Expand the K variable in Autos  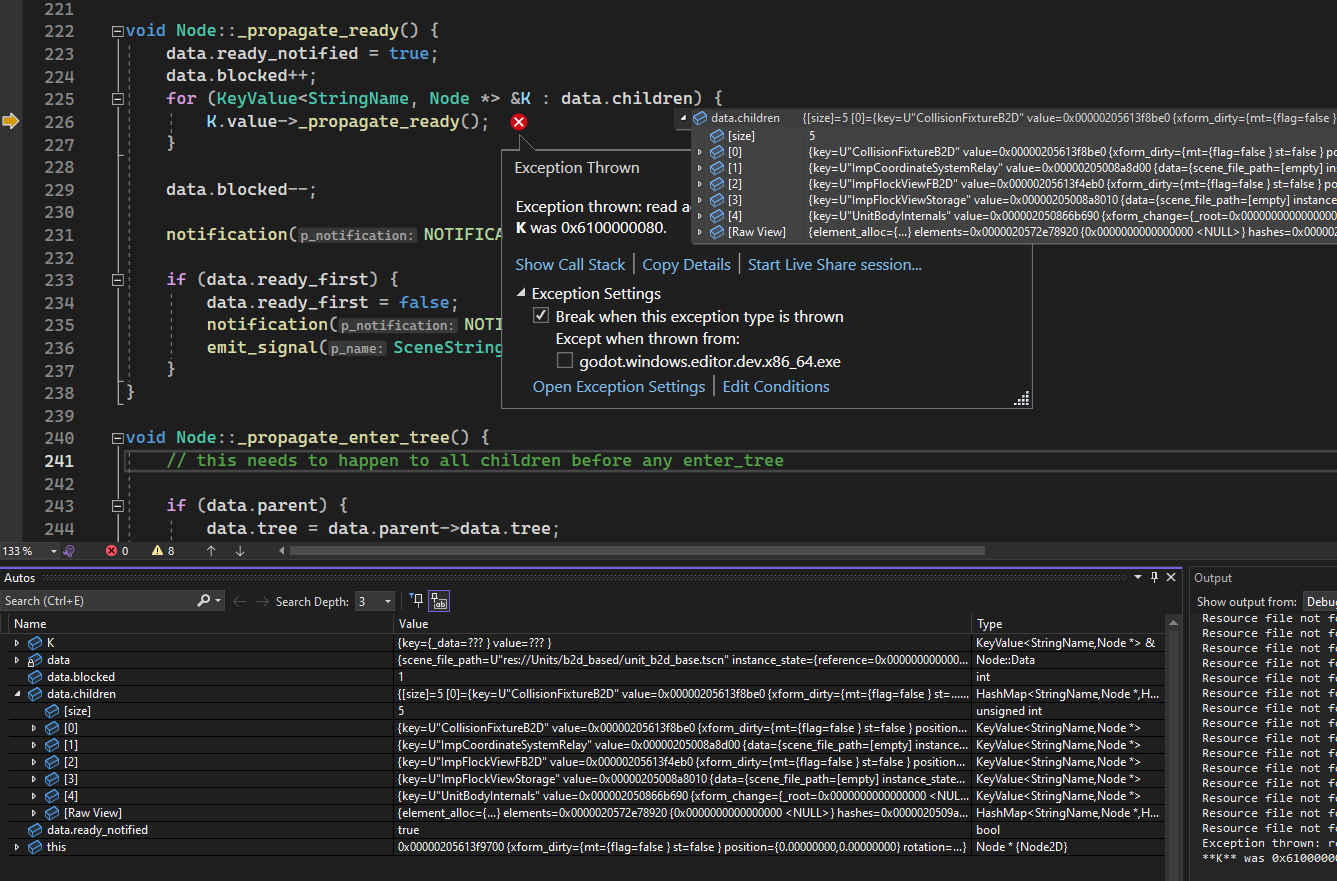pyautogui.click(x=16, y=643)
